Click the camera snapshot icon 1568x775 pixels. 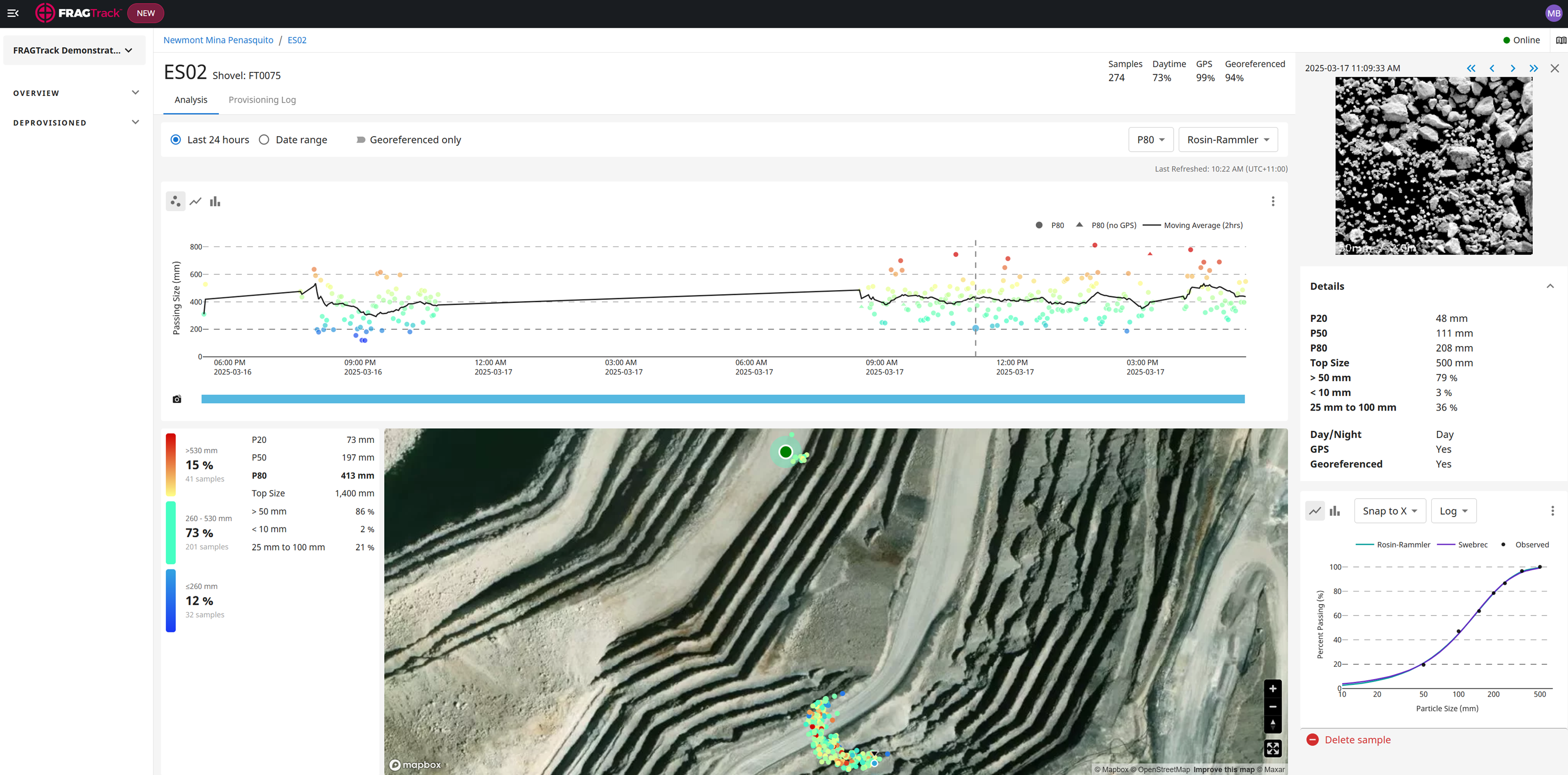tap(177, 399)
